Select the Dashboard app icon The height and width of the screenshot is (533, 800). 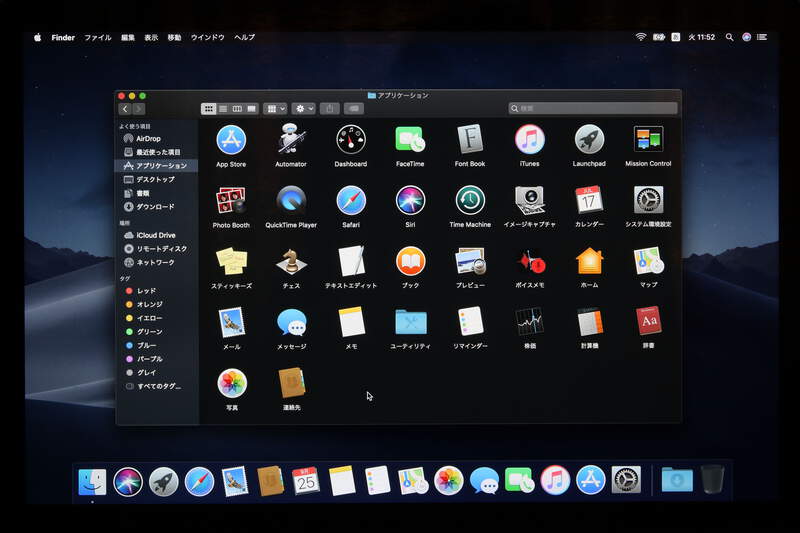[351, 139]
